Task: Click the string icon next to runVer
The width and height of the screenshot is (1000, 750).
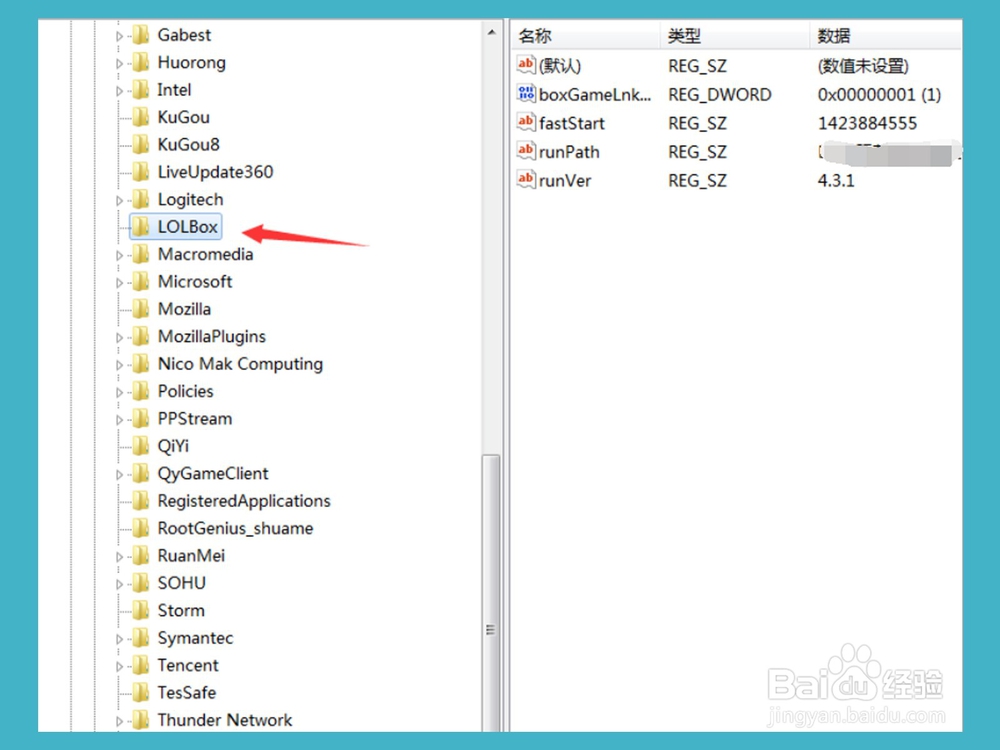Action: 526,180
